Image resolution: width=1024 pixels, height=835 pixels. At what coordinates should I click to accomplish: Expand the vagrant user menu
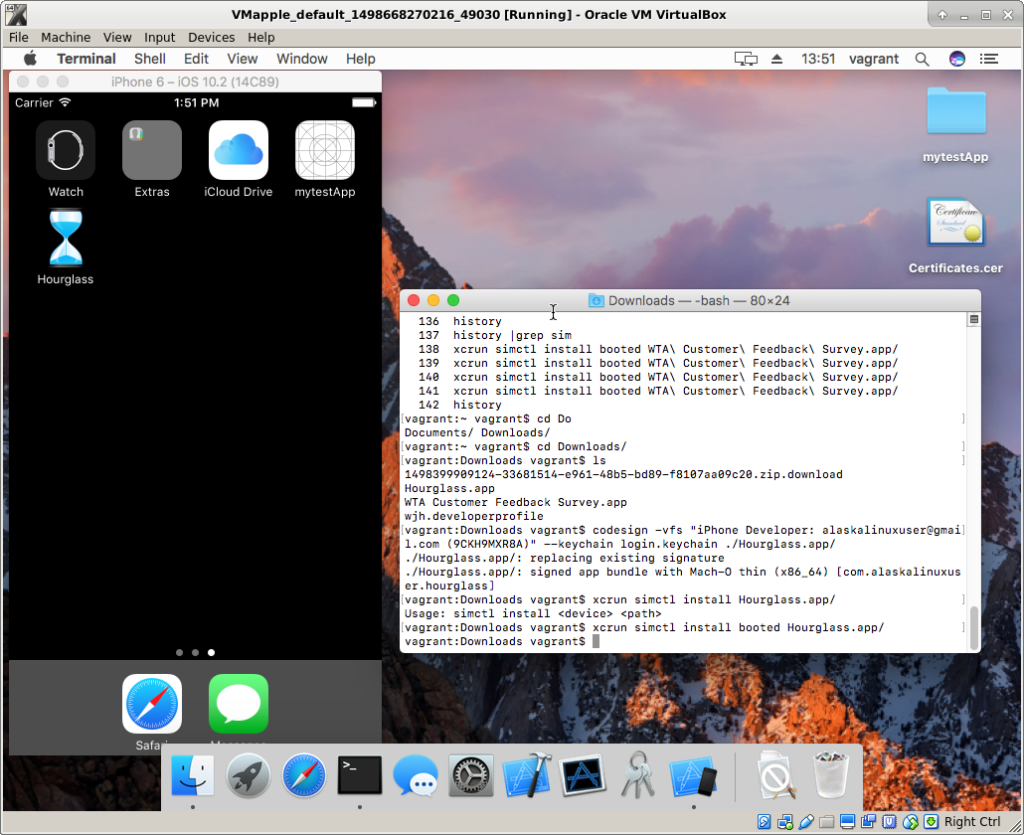tap(874, 59)
